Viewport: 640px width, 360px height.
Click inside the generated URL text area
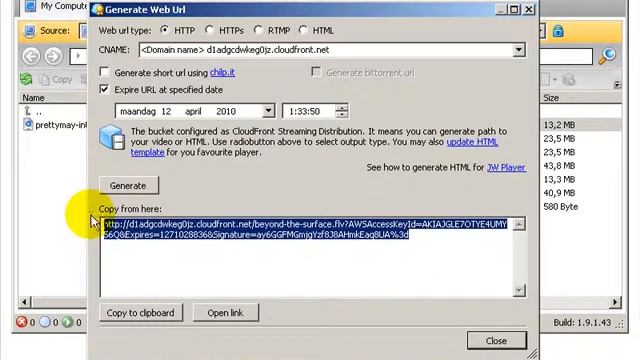click(306, 257)
